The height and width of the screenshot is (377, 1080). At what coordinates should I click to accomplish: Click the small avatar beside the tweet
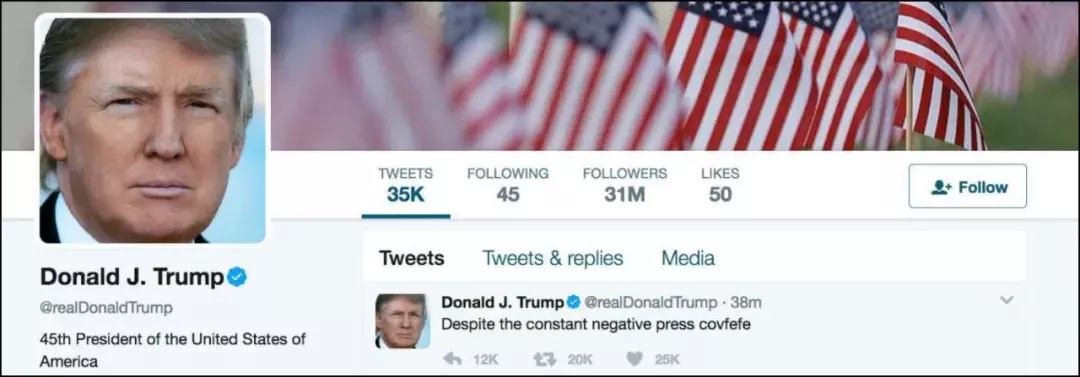[x=402, y=320]
